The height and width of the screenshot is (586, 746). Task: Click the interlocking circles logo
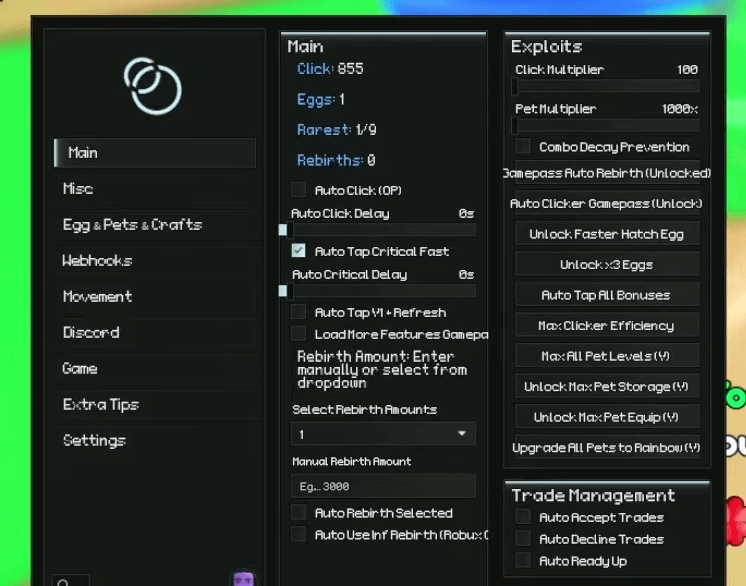click(153, 86)
